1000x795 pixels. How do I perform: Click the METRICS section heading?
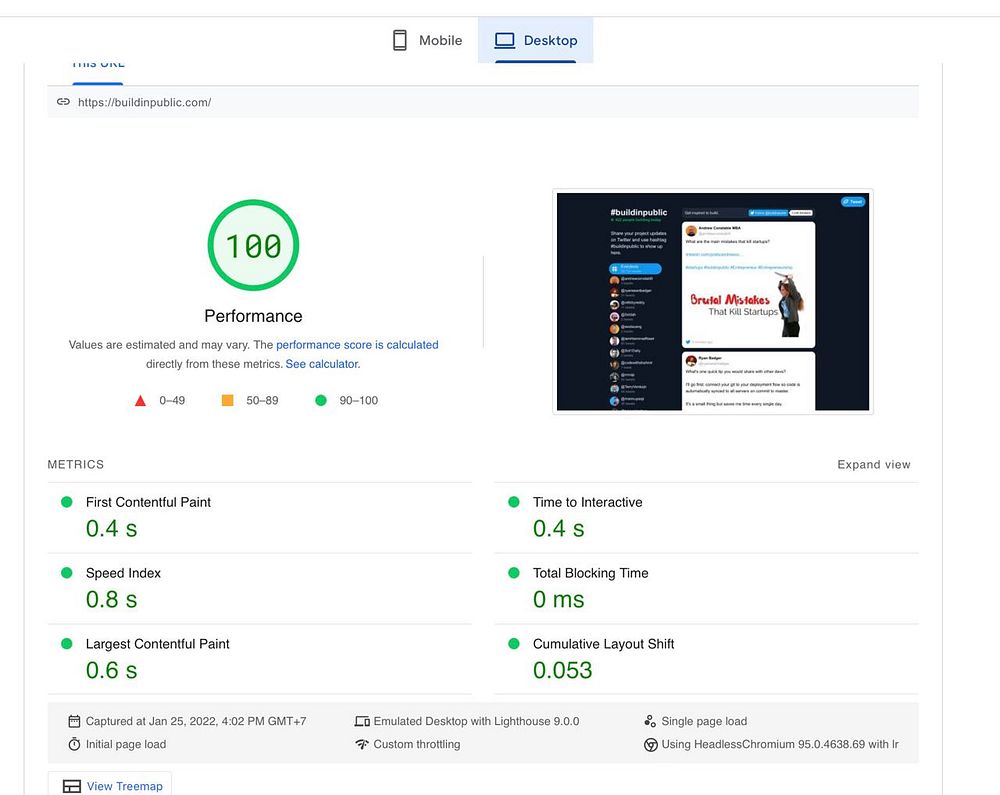coord(75,465)
